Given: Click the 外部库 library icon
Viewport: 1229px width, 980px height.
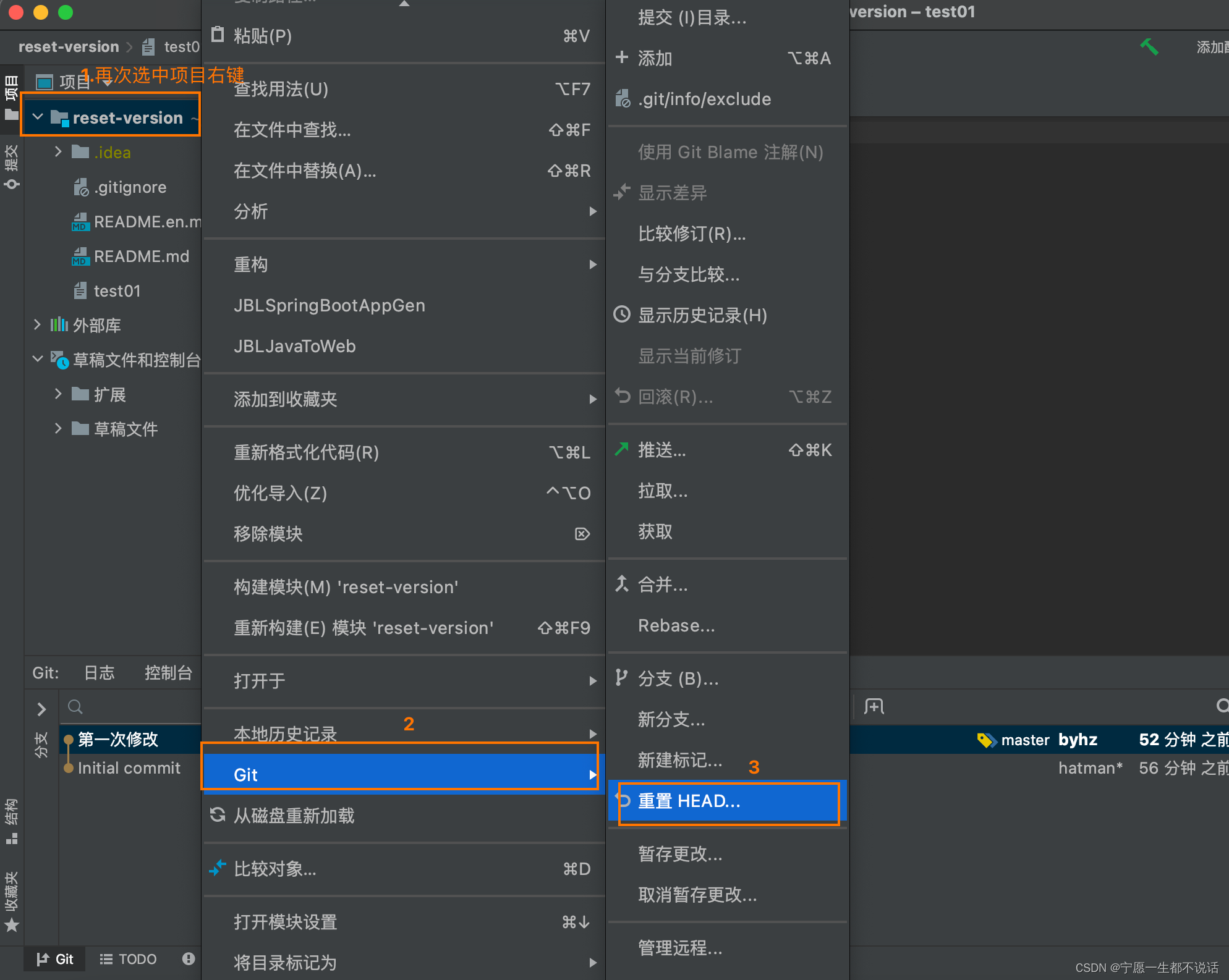Looking at the screenshot, I should (59, 324).
